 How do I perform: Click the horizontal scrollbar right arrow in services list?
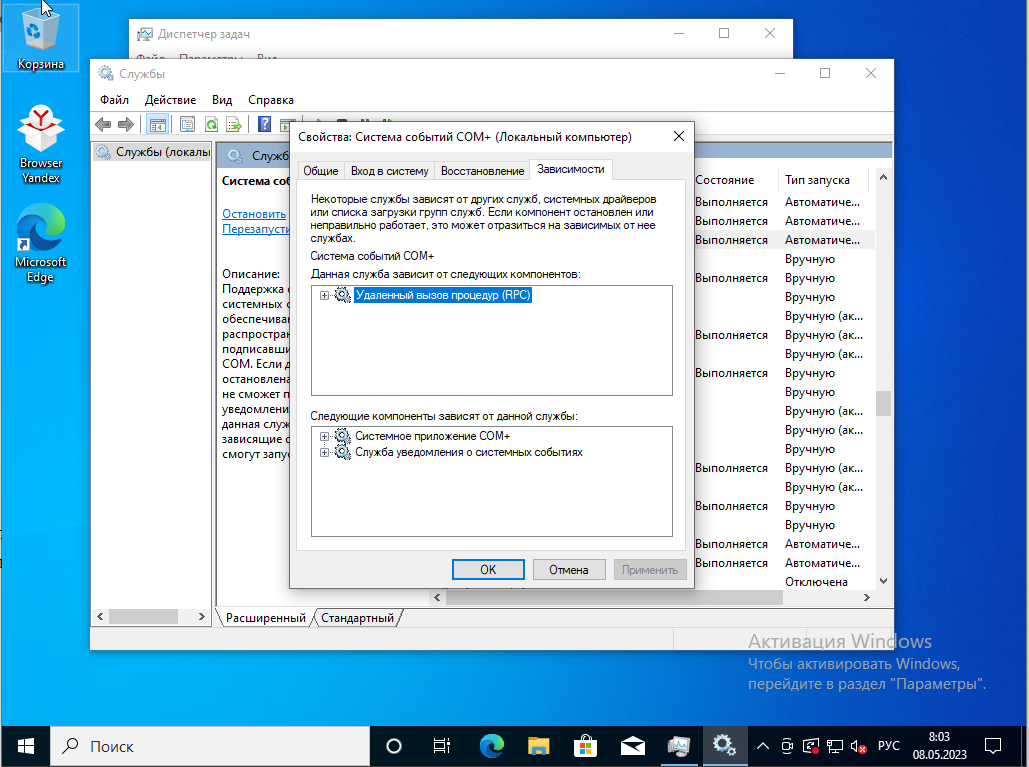pyautogui.click(x=867, y=598)
